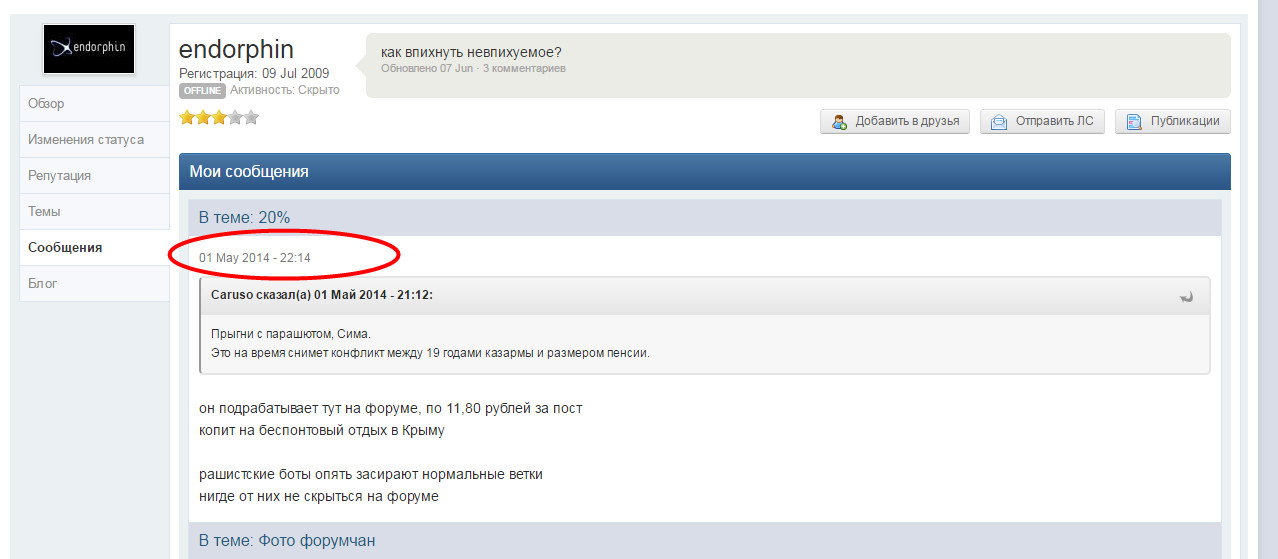The image size is (1278, 559).
Task: Click the add-friend user icon
Action: pyautogui.click(x=840, y=122)
